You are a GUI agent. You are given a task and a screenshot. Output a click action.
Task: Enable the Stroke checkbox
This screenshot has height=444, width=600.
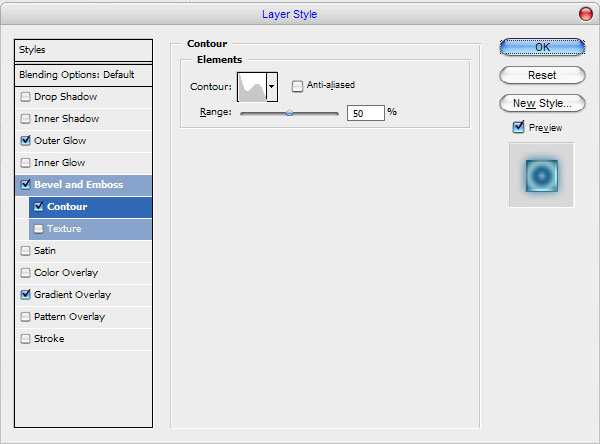25,339
